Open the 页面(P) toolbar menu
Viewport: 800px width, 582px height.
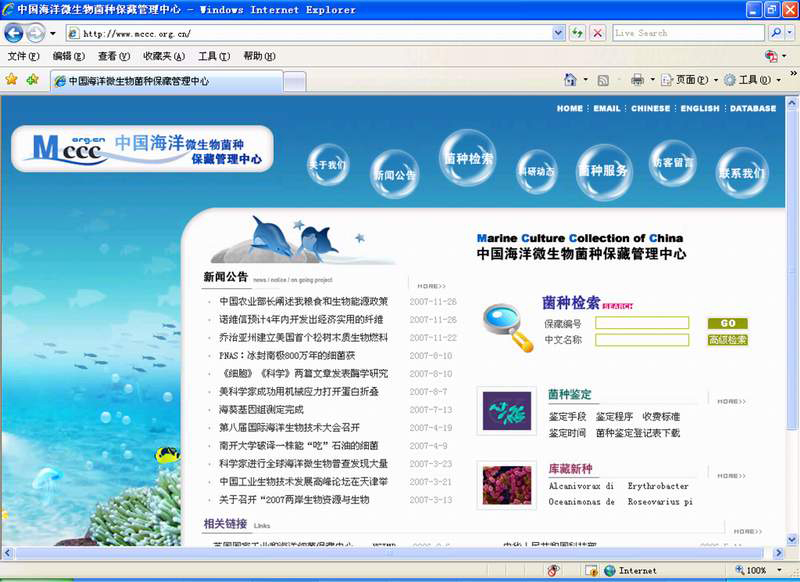click(689, 80)
